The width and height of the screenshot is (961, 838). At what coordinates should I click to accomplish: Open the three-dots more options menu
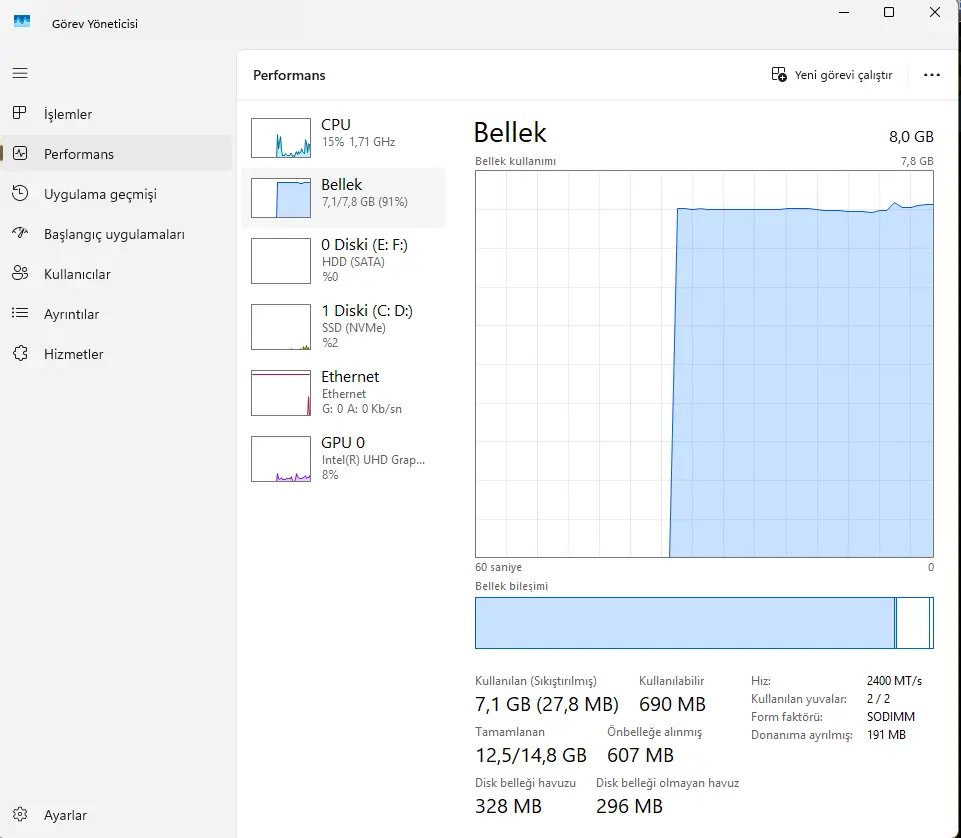tap(932, 75)
